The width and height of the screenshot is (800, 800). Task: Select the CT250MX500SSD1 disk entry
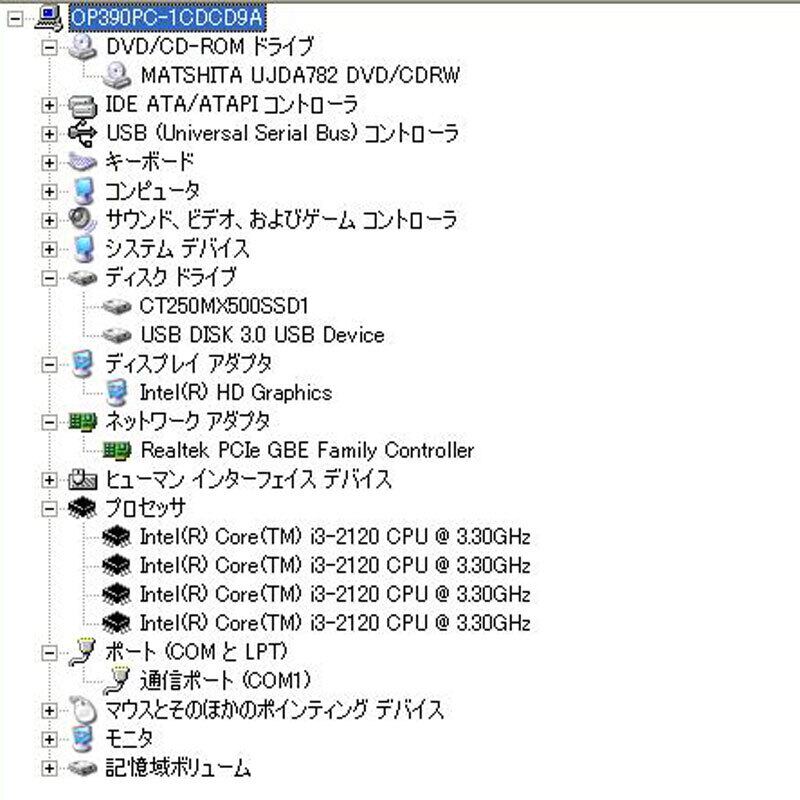point(224,306)
